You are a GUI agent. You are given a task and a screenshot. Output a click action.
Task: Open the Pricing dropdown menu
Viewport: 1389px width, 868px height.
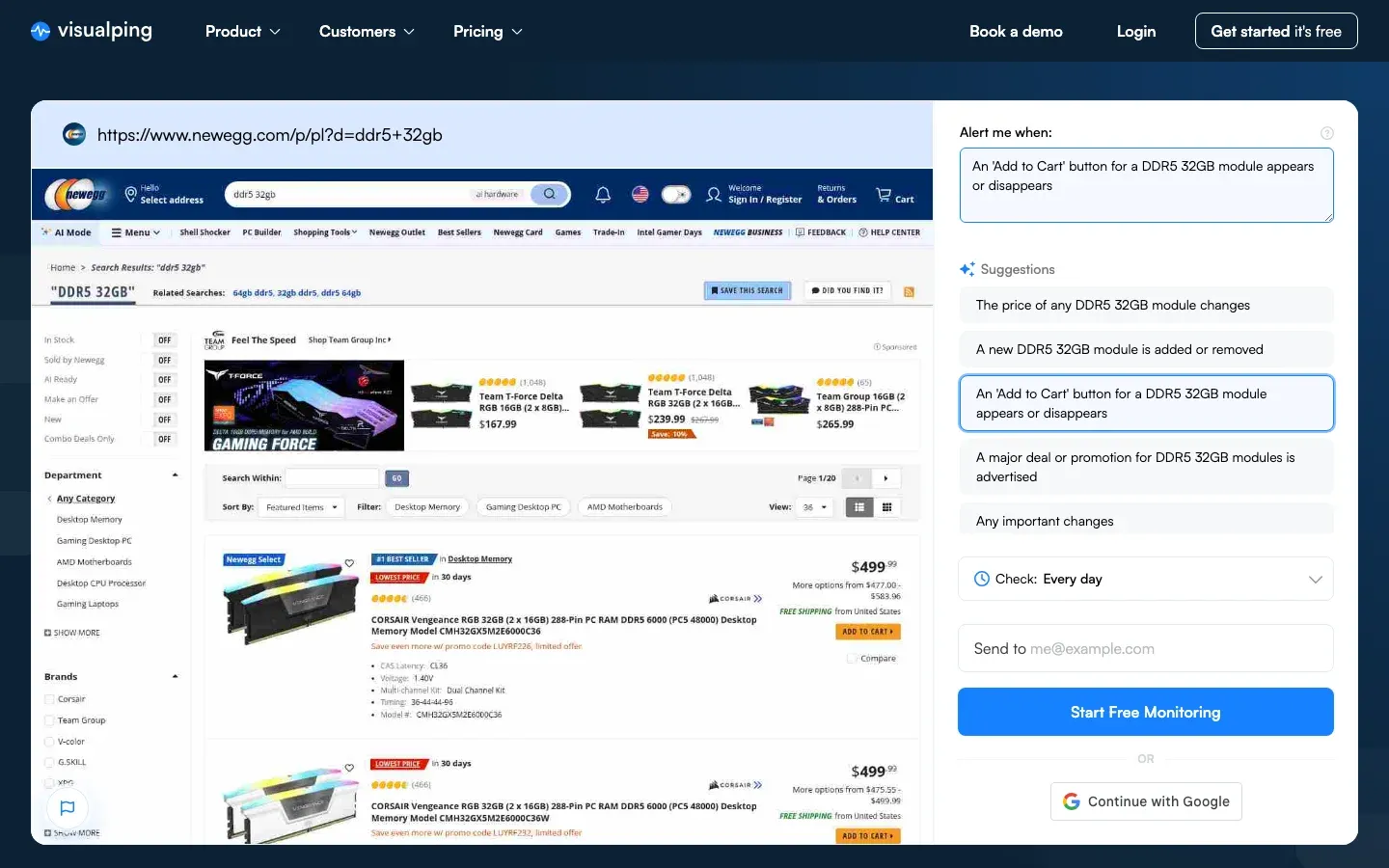click(488, 31)
